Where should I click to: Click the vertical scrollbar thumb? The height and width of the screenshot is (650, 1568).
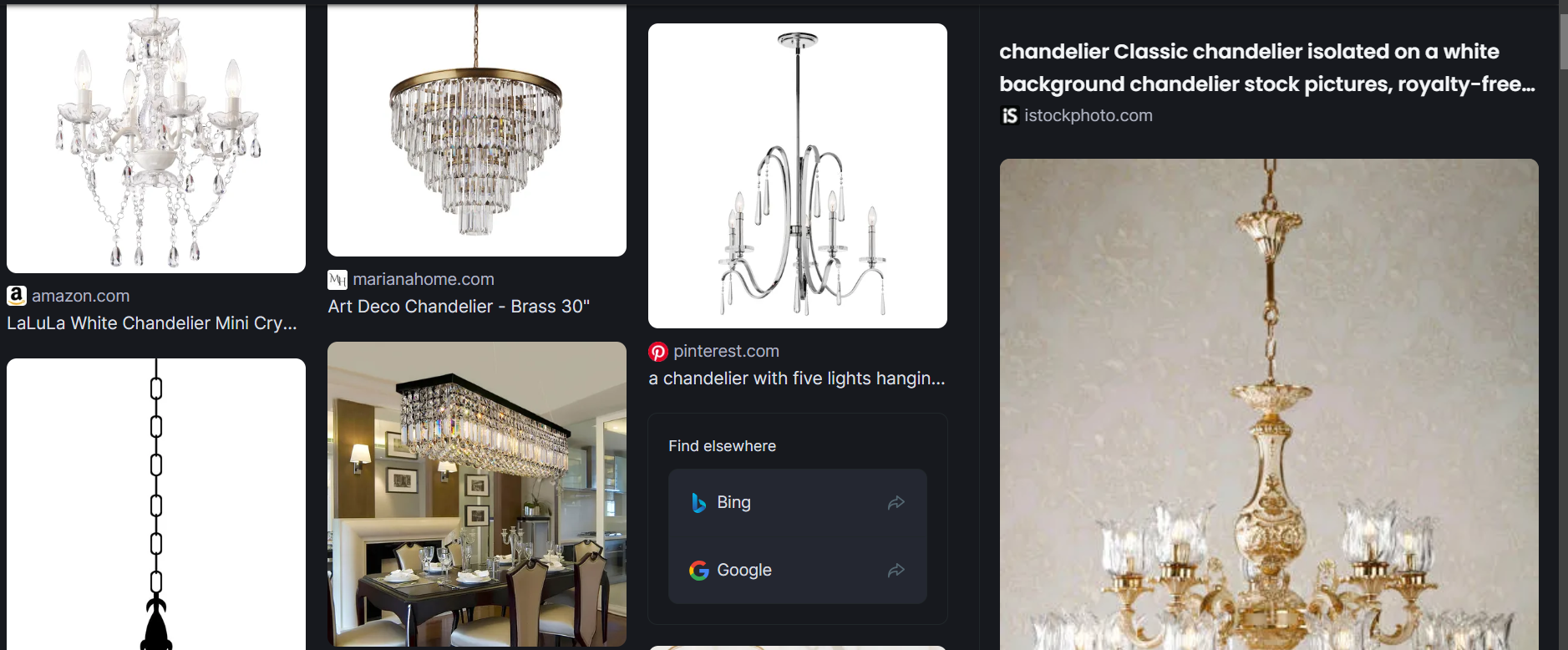pos(1563,42)
